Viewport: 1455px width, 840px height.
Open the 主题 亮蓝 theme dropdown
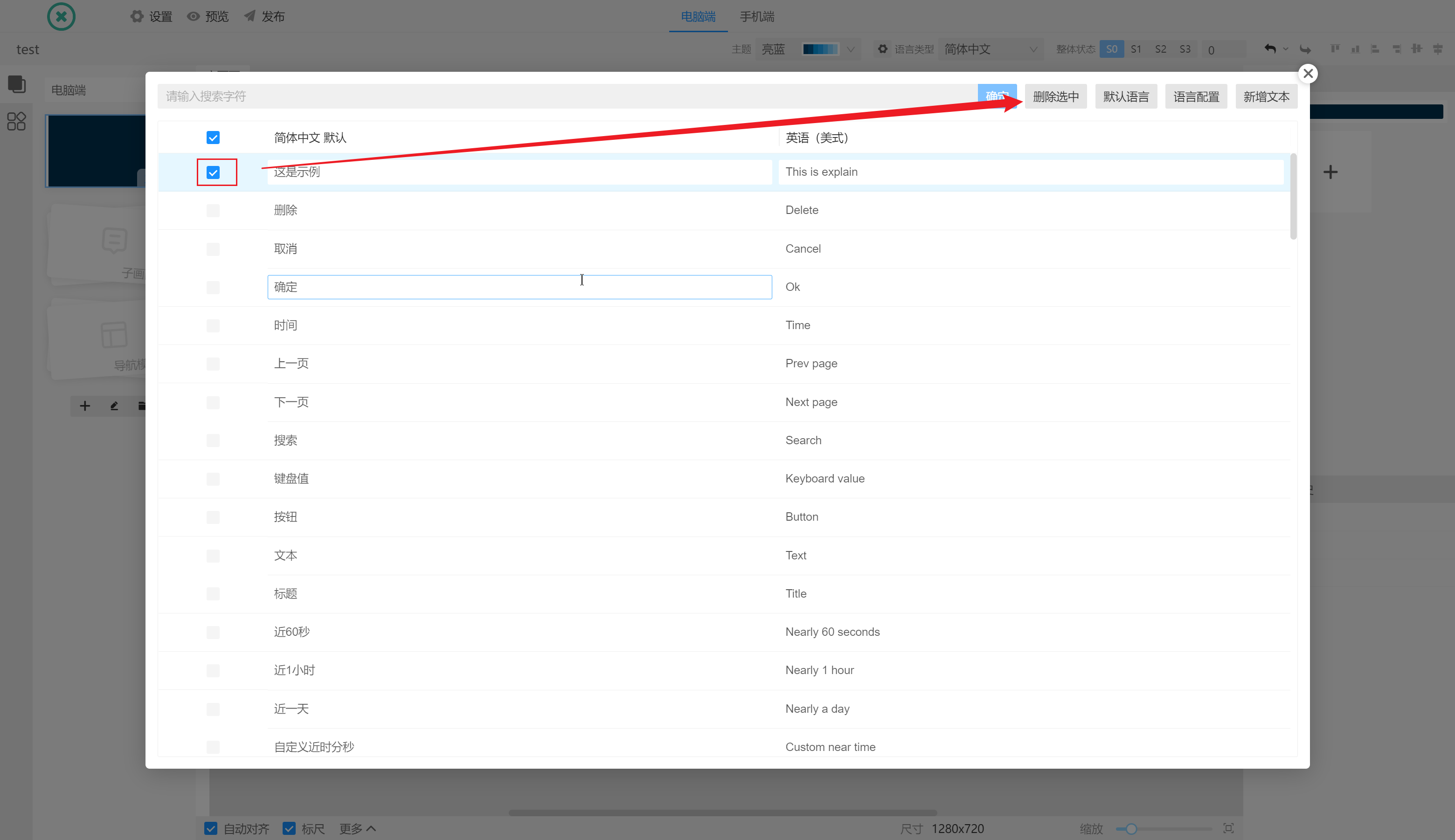point(808,49)
